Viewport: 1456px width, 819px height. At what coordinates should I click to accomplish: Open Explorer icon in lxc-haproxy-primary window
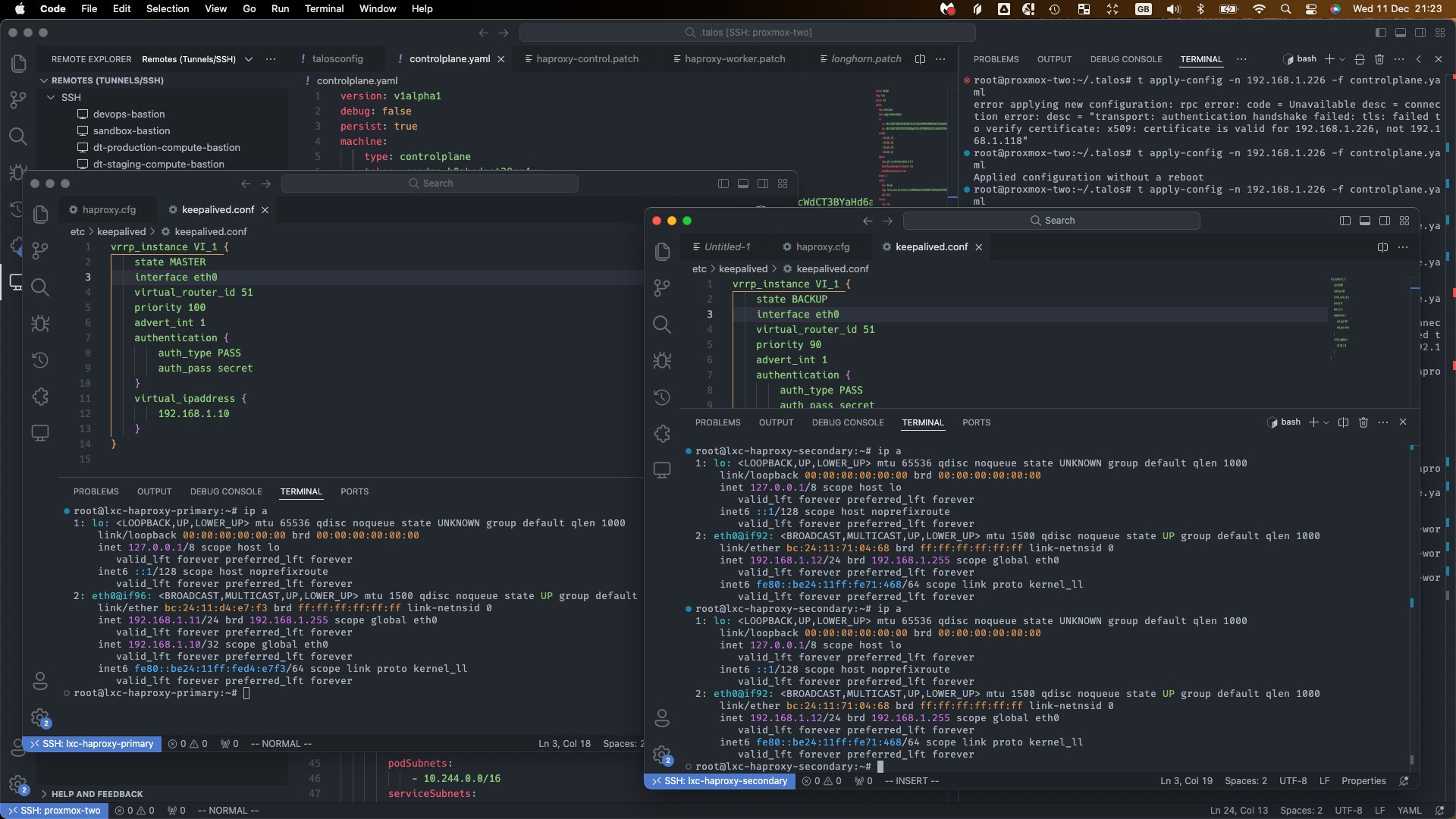pyautogui.click(x=40, y=215)
